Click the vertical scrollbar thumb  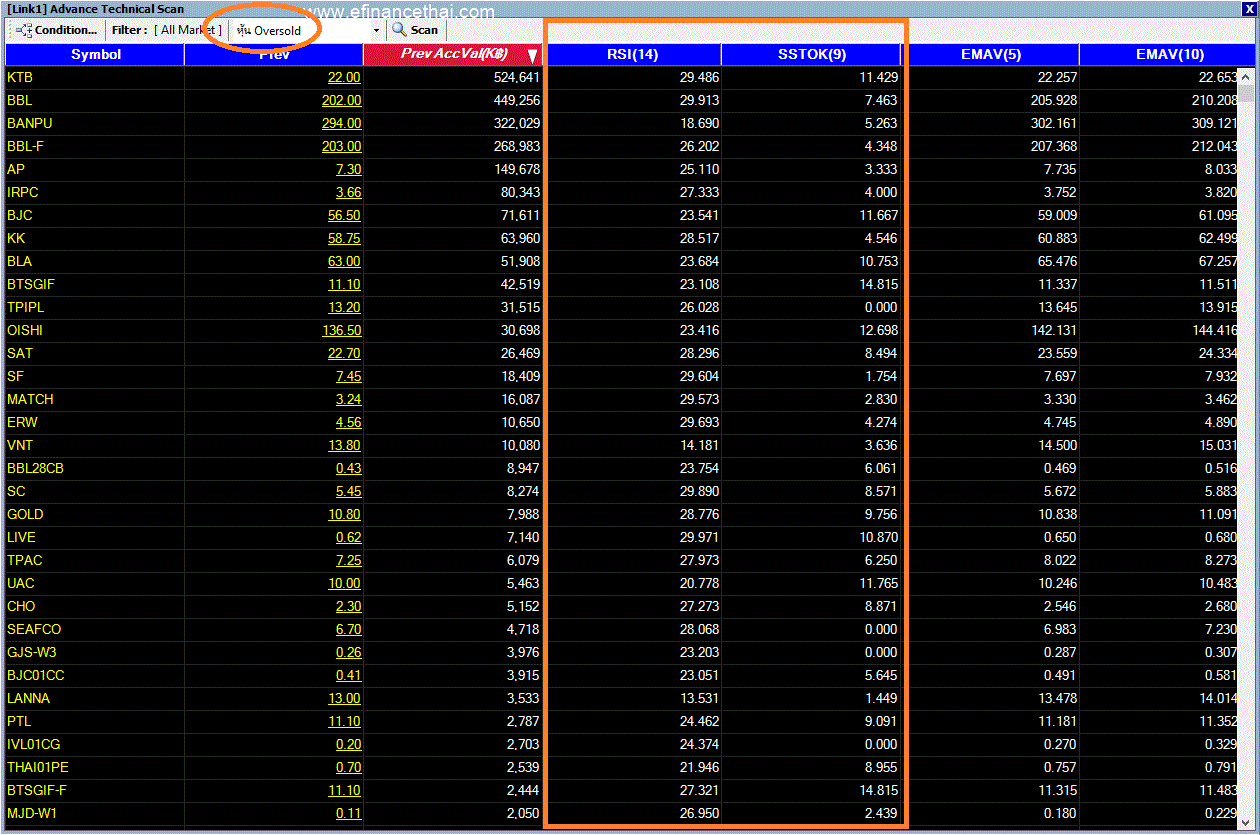pos(1246,92)
